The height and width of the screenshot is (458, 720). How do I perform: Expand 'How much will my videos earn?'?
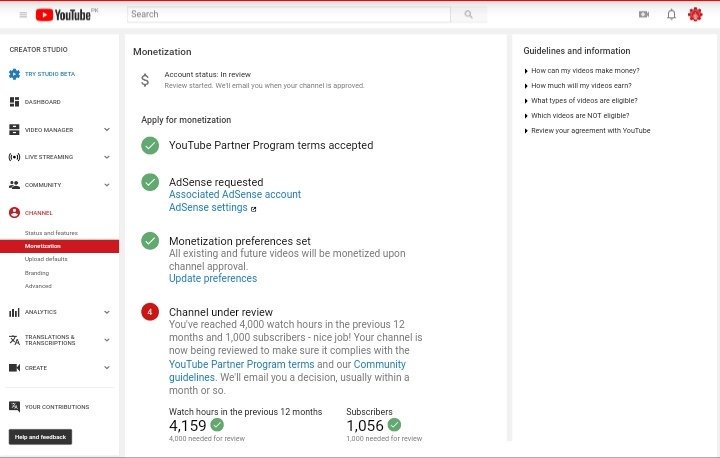pyautogui.click(x=578, y=86)
